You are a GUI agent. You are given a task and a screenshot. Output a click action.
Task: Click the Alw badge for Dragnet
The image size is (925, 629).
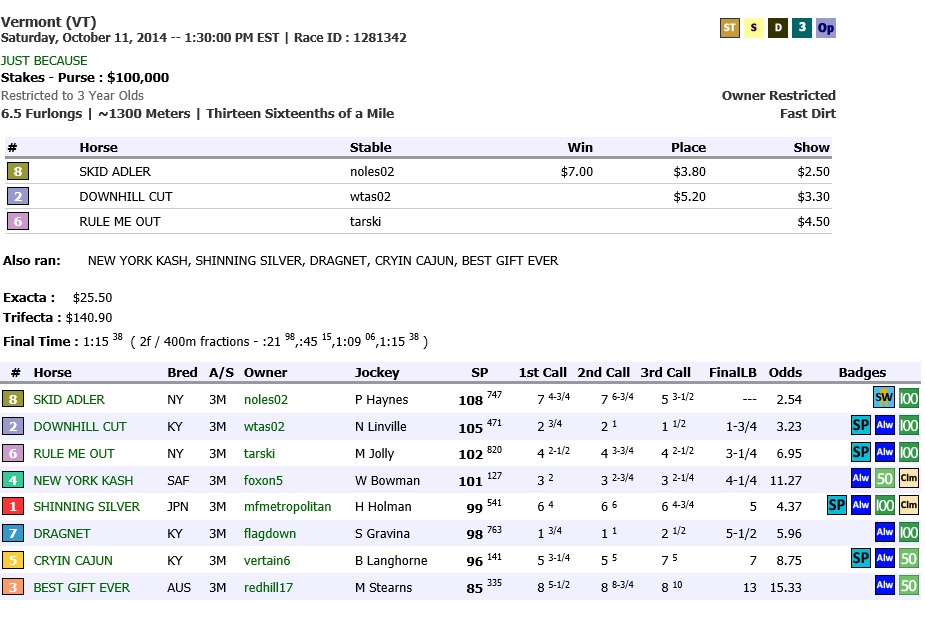click(885, 532)
